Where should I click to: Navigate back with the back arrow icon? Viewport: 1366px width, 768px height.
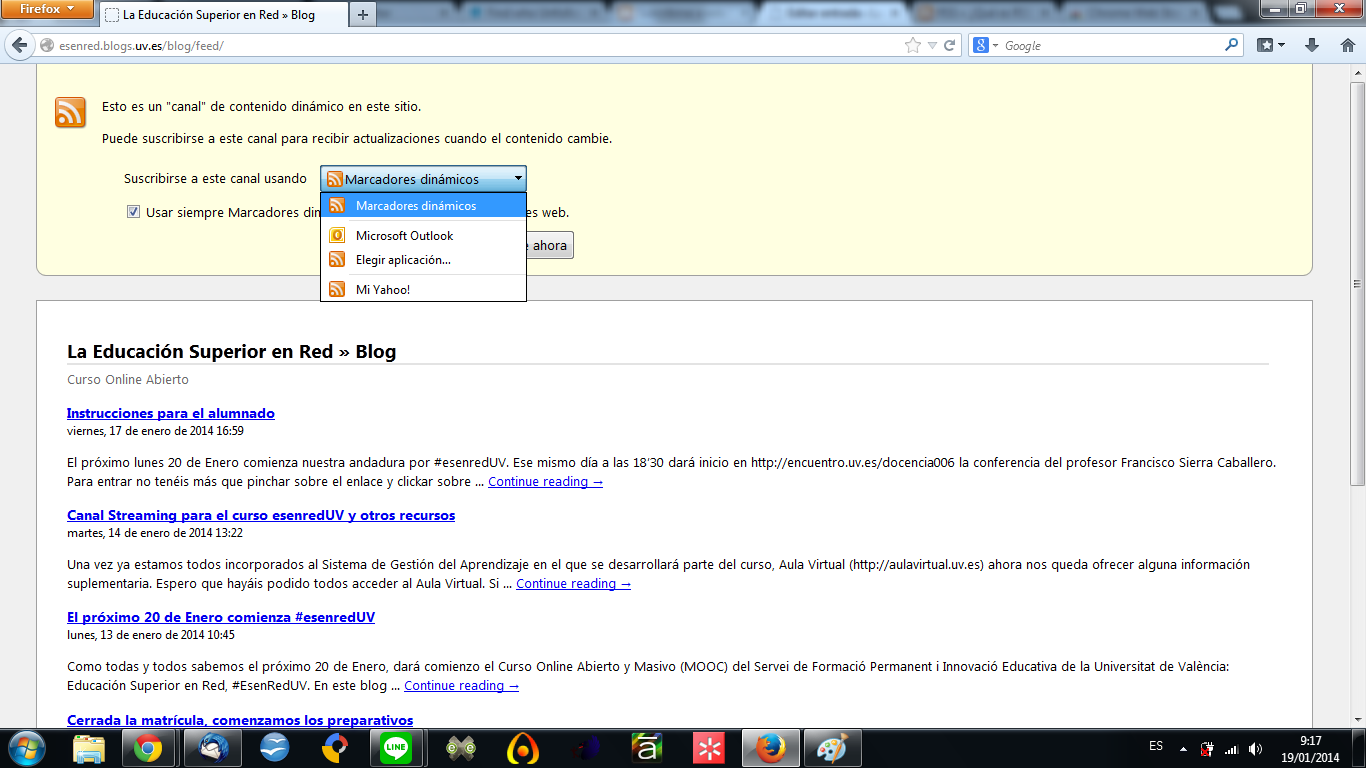(20, 45)
